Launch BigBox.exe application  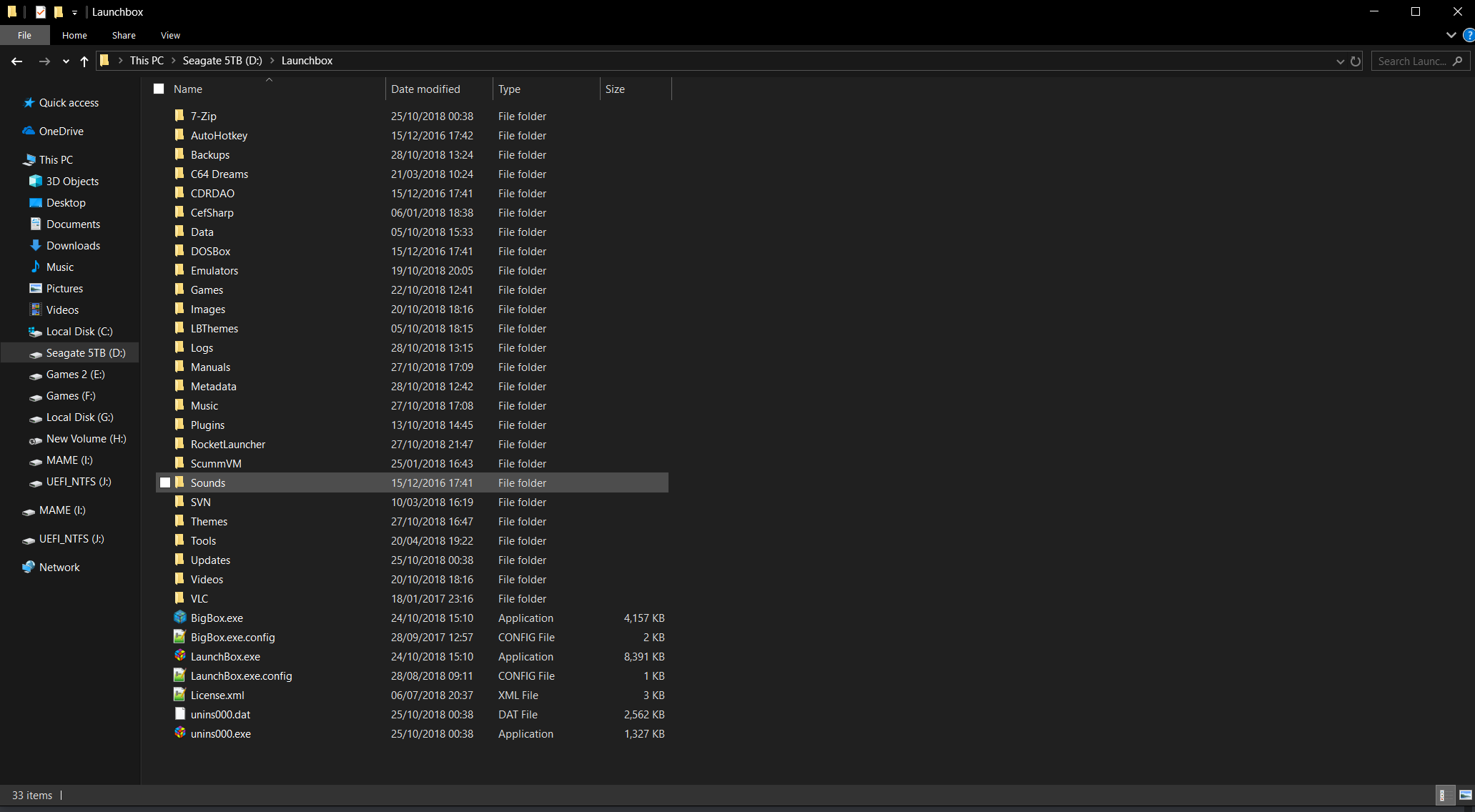coord(214,617)
